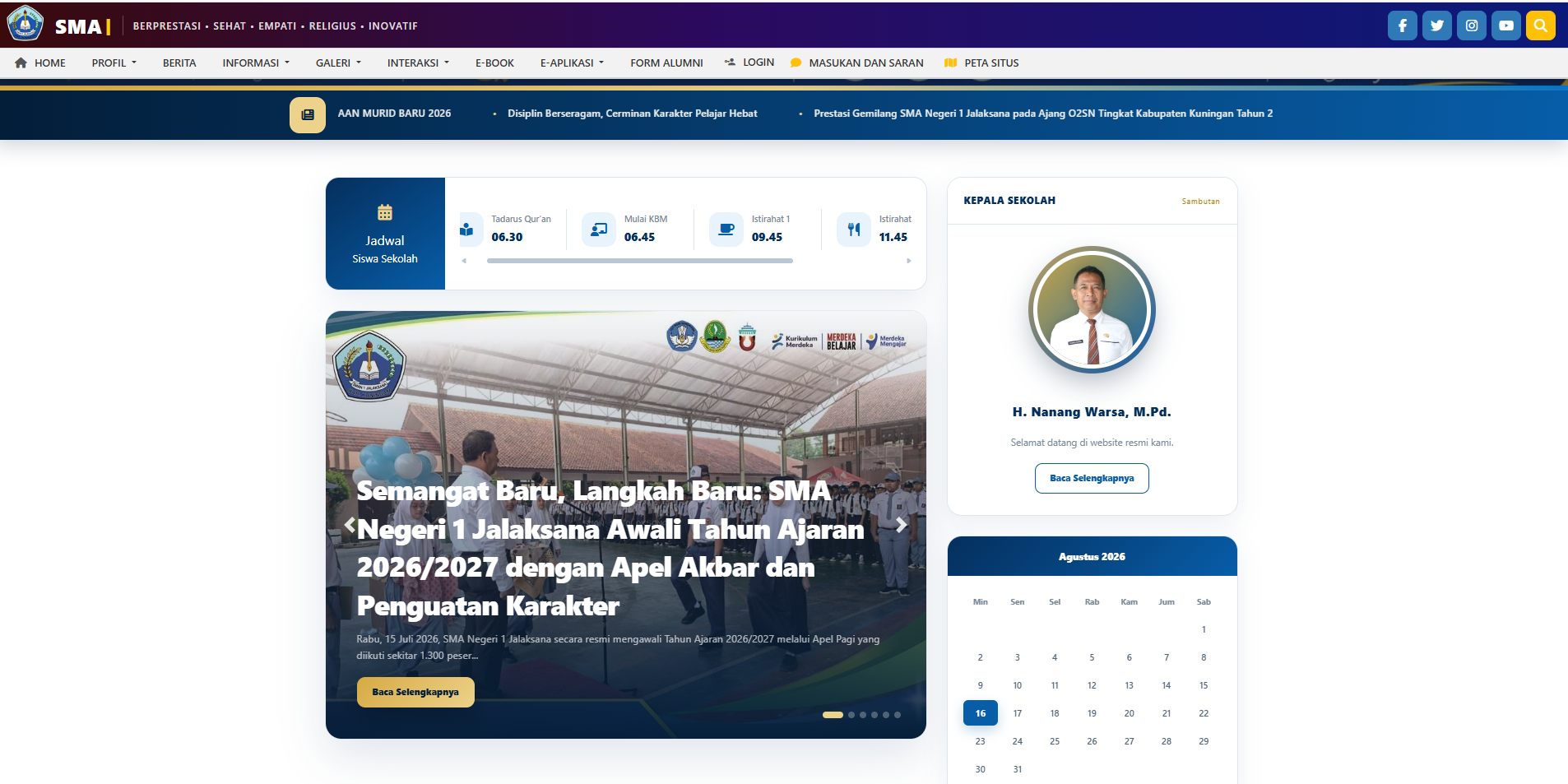Click the newspaper icon in news ticker
This screenshot has width=1568, height=784.
(308, 115)
